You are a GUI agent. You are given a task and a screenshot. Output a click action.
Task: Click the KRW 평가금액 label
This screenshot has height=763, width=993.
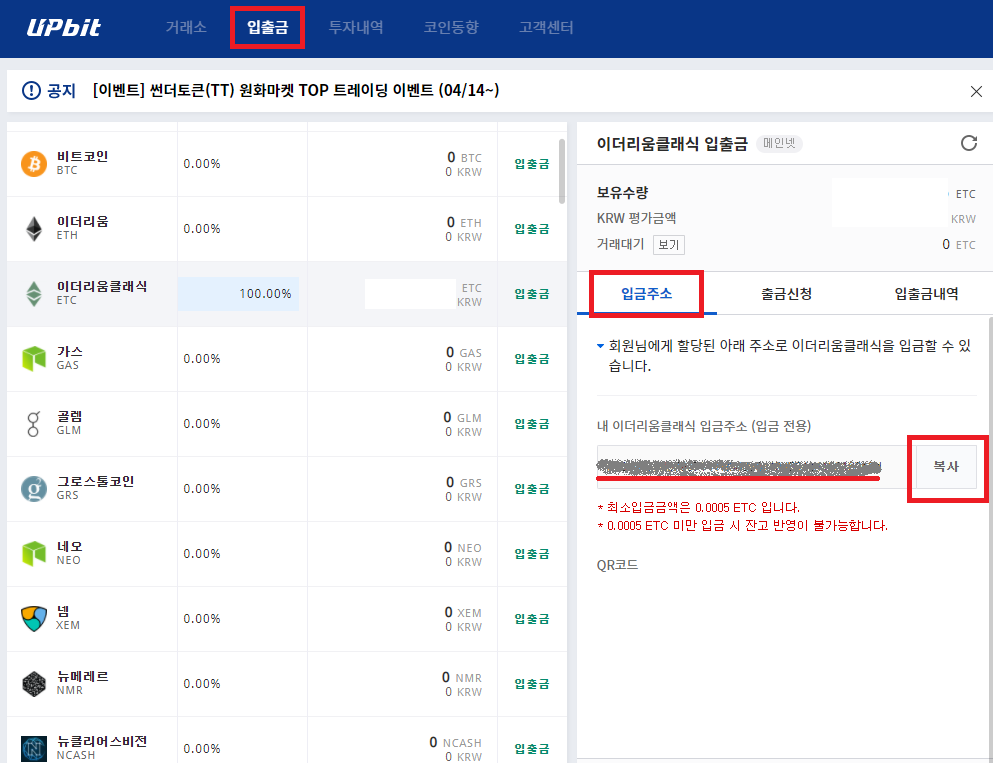(x=636, y=218)
